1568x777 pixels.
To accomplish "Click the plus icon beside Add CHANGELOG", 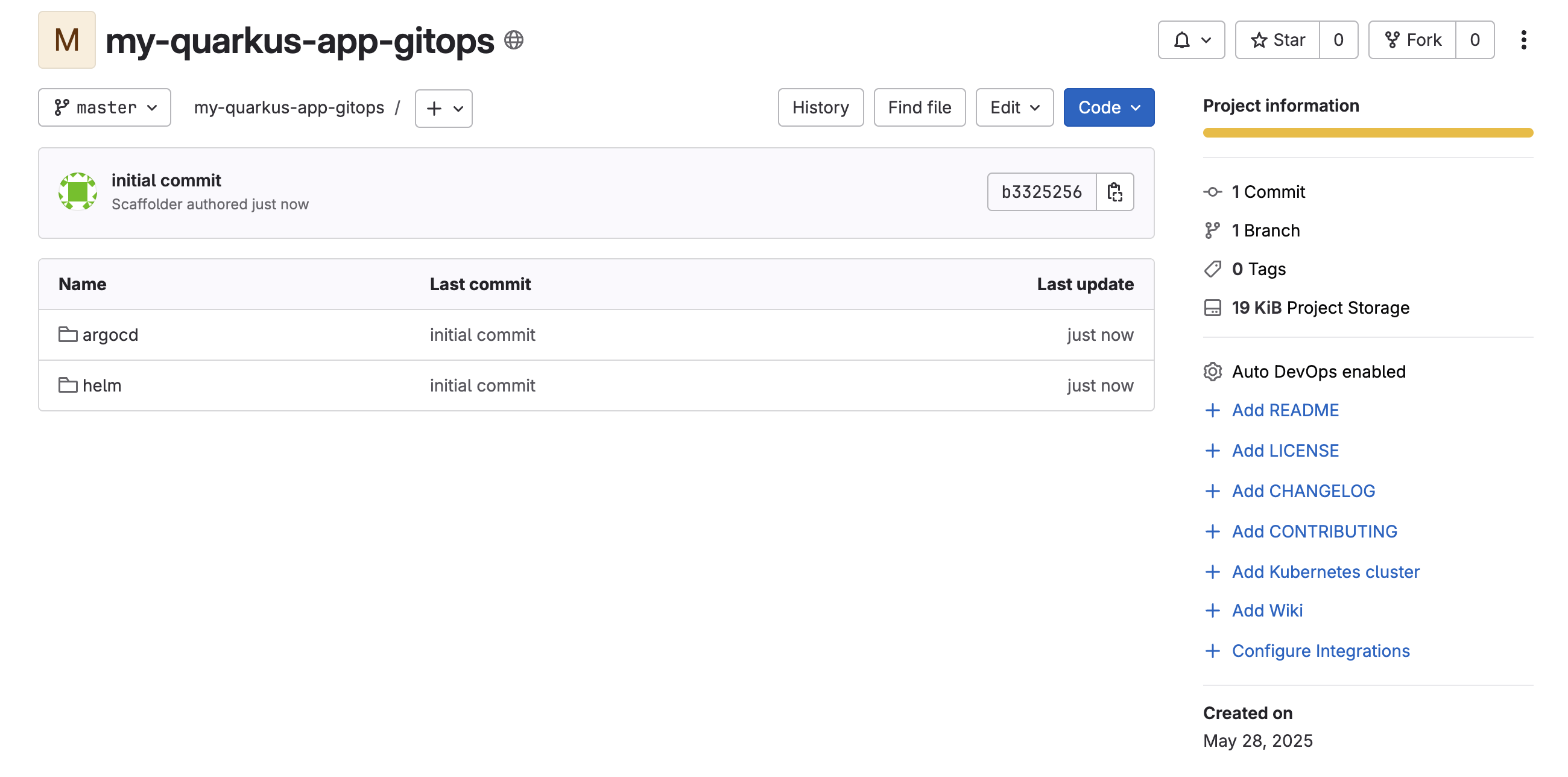I will [x=1212, y=491].
